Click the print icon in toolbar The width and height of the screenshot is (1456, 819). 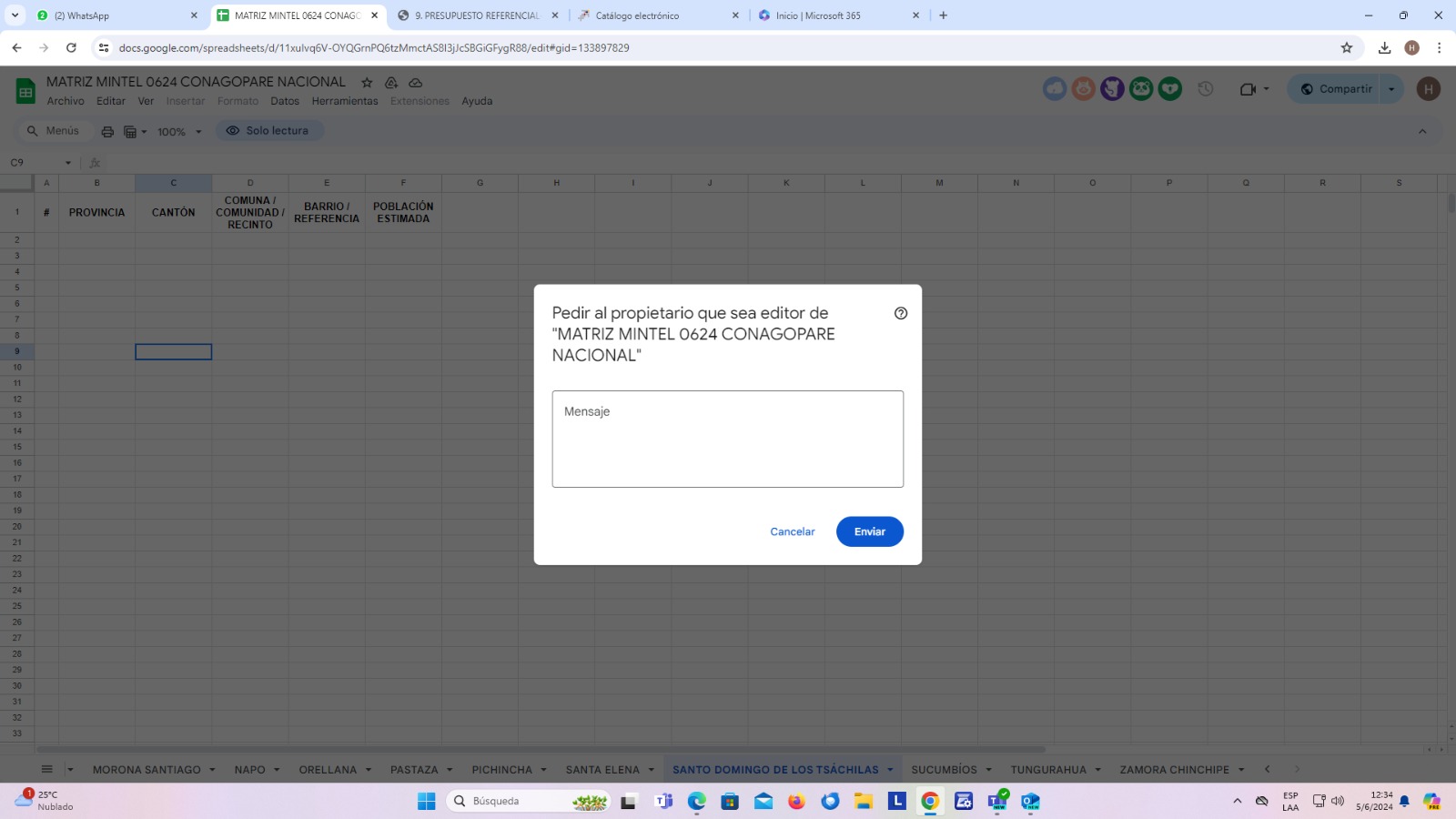click(x=107, y=132)
